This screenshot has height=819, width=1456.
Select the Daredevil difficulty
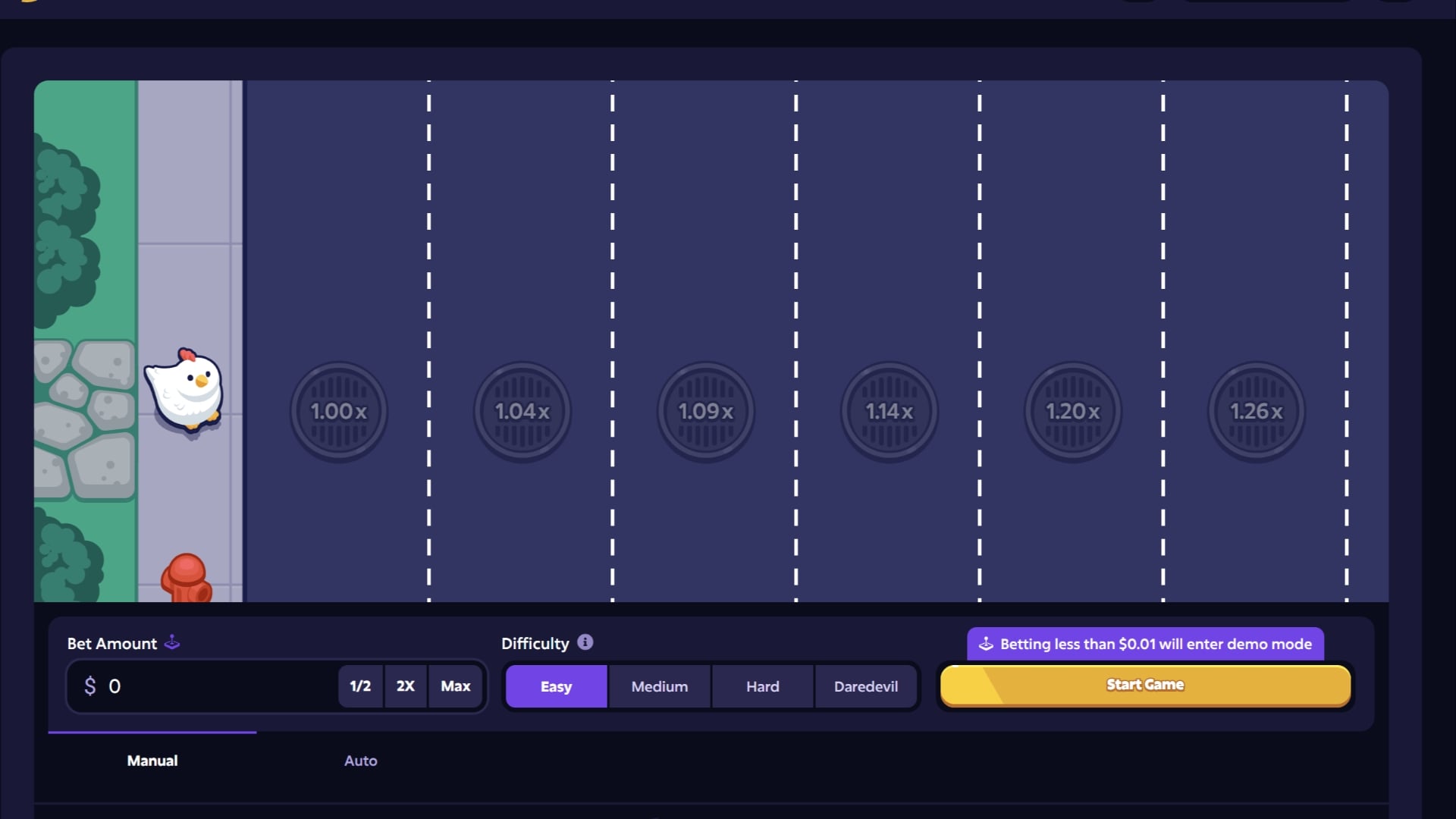(865, 686)
